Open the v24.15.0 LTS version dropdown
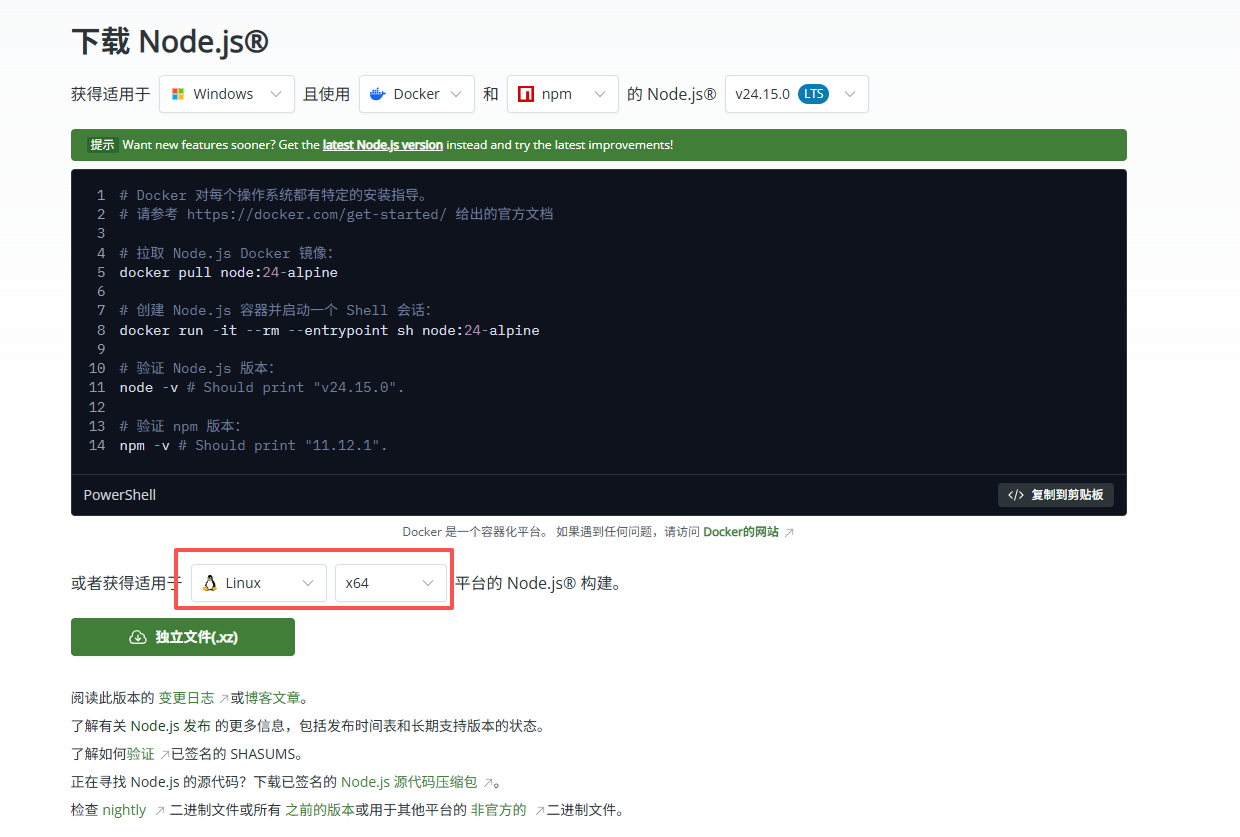 pos(797,94)
